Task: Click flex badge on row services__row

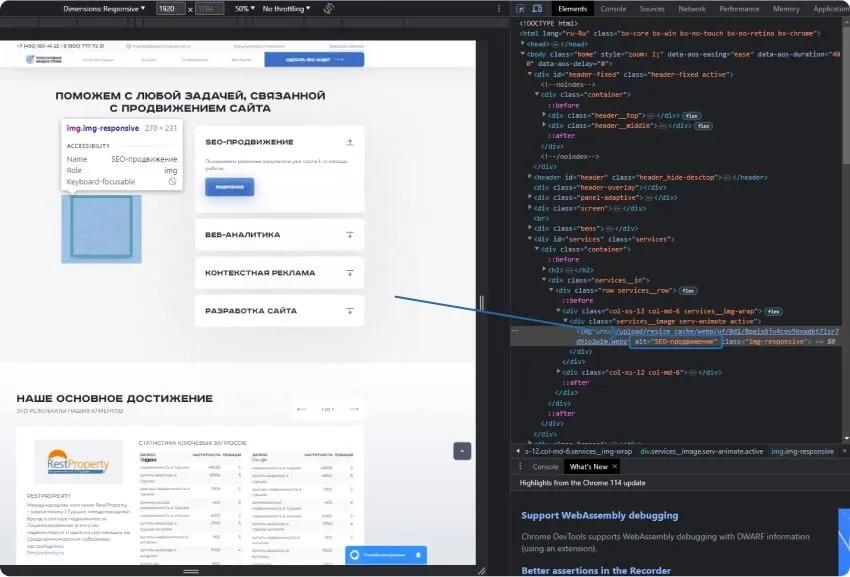Action: 688,291
